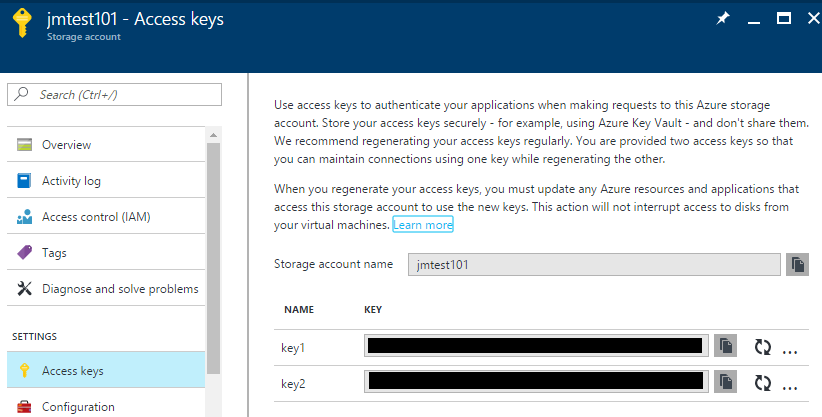Copy key1 value to clipboard

pyautogui.click(x=726, y=346)
